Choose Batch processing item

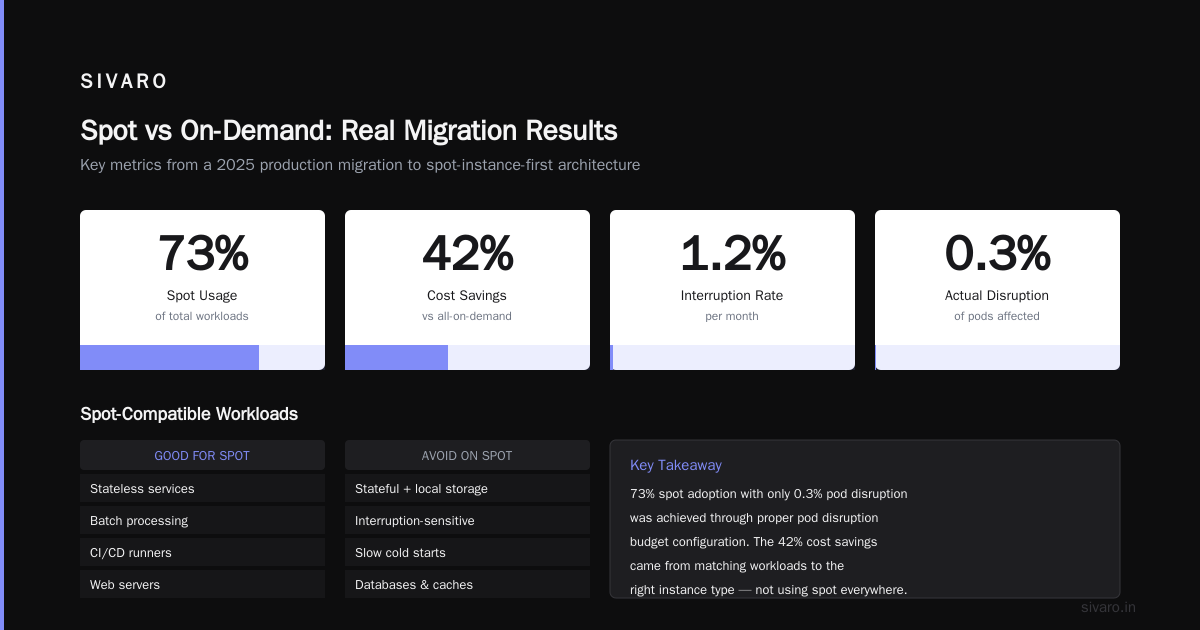[202, 520]
